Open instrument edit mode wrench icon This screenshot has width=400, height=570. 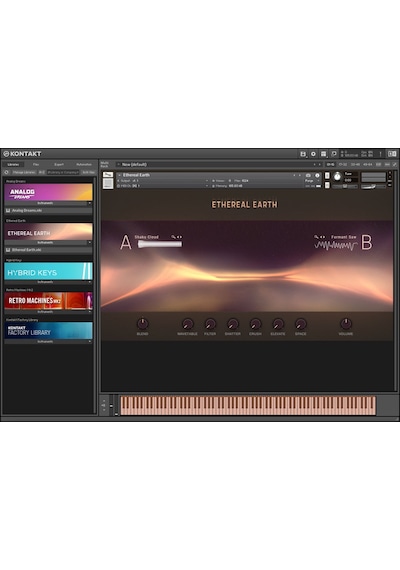pos(108,175)
